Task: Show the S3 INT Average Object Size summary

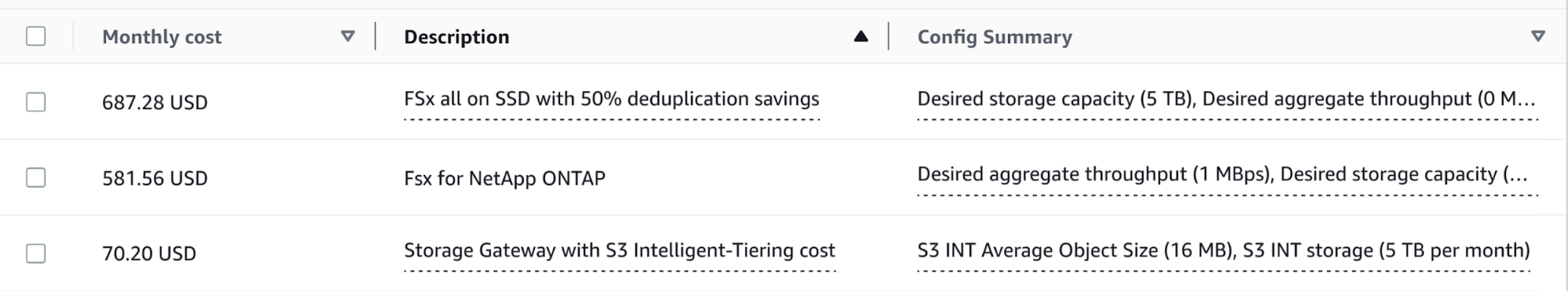Action: click(x=1224, y=251)
